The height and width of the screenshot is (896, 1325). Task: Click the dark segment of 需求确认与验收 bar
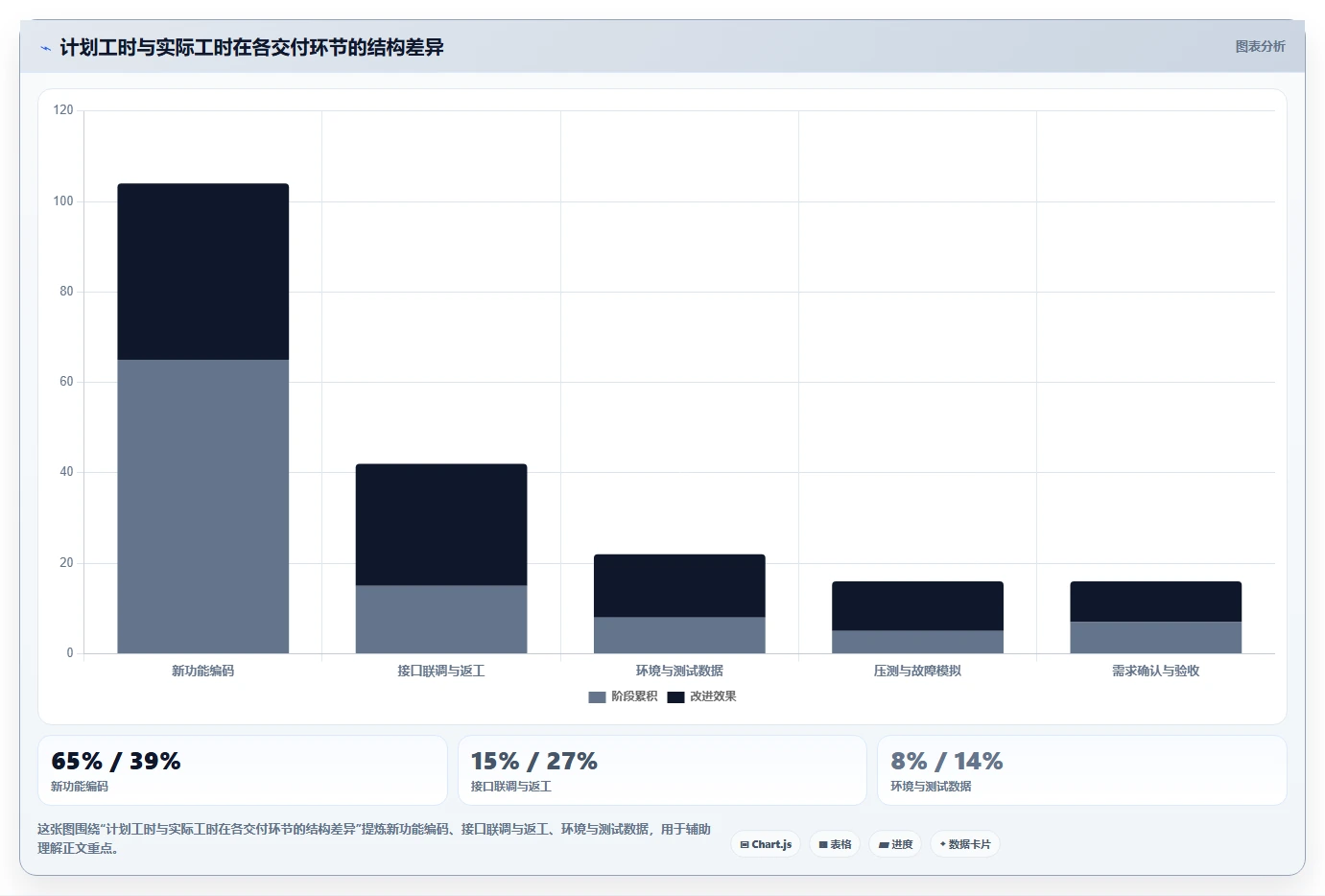click(x=1155, y=601)
